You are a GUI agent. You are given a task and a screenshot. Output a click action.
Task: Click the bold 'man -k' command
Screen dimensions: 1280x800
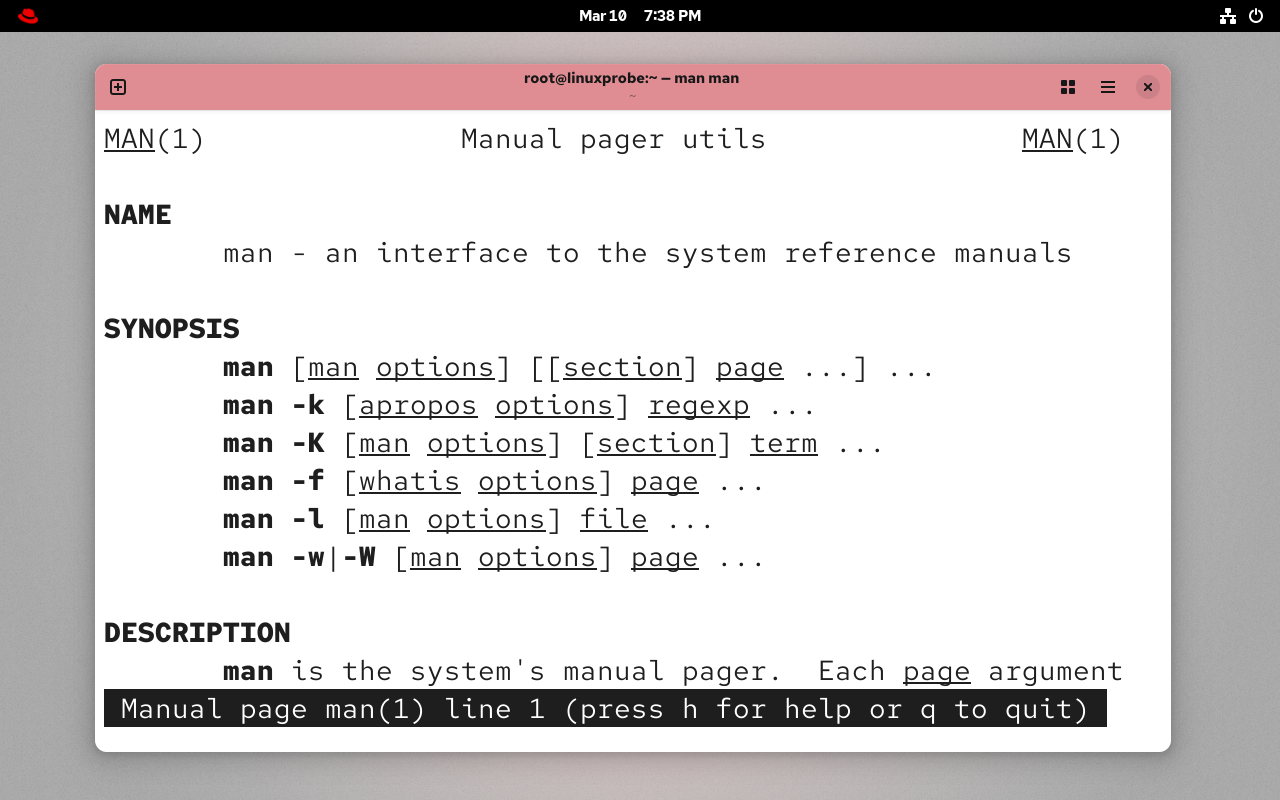click(x=273, y=405)
